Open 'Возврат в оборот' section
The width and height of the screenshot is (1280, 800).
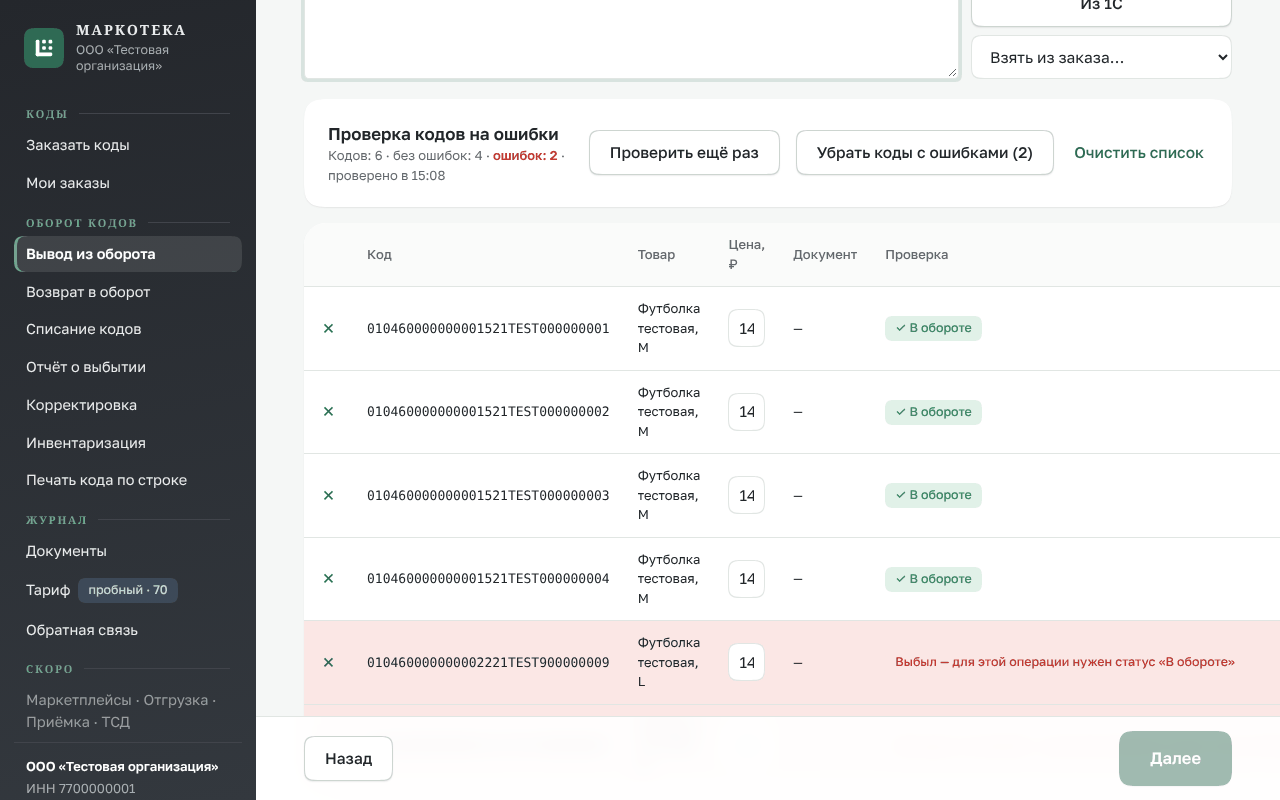pyautogui.click(x=128, y=292)
